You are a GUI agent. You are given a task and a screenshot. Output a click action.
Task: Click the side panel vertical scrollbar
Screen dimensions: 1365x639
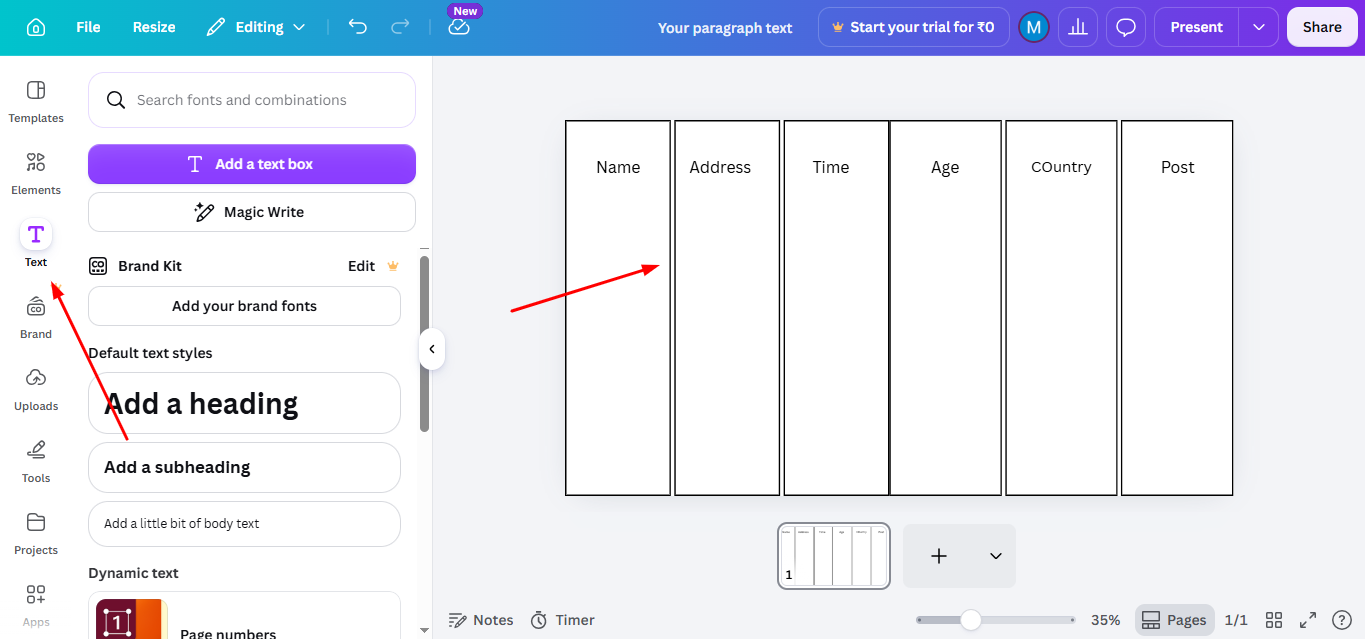[424, 344]
